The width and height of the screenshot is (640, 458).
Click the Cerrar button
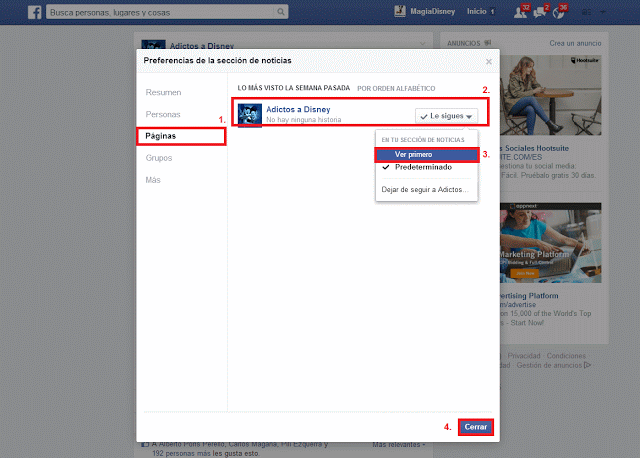[x=476, y=427]
